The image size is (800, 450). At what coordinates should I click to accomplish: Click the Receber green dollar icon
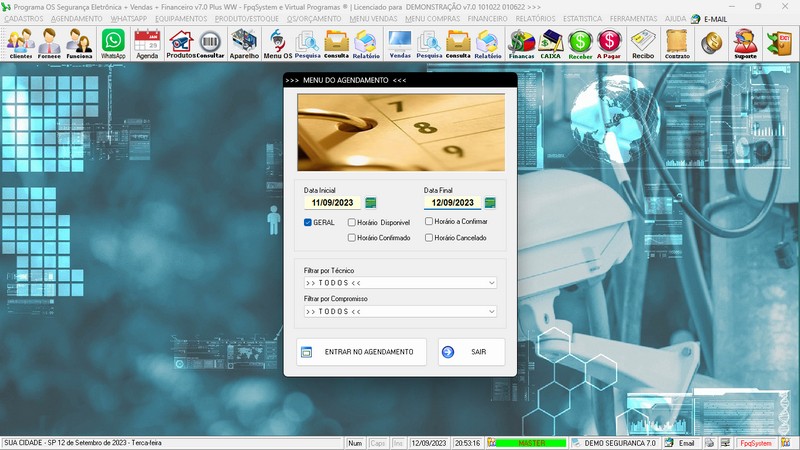point(580,43)
